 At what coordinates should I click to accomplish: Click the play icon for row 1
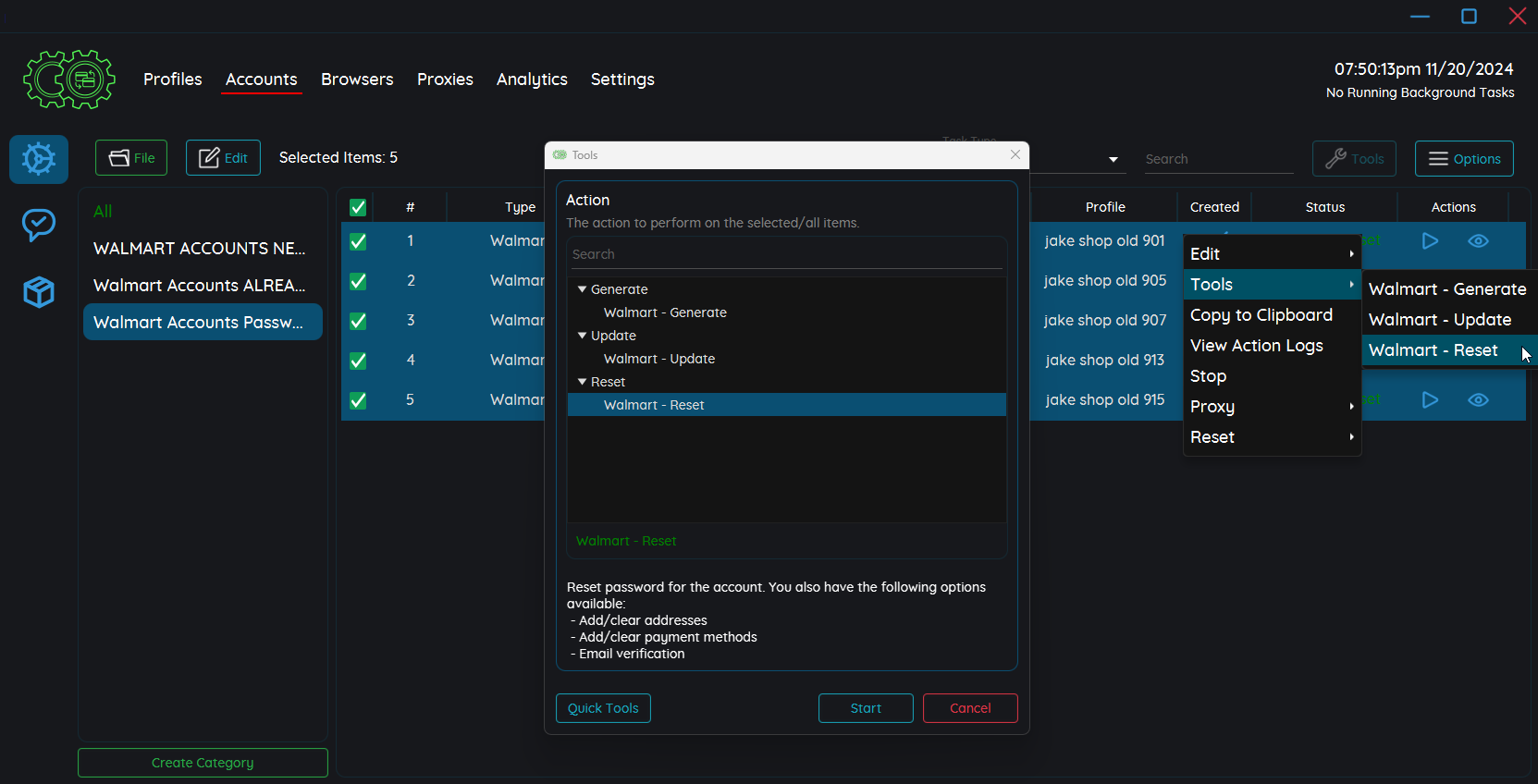[1430, 241]
